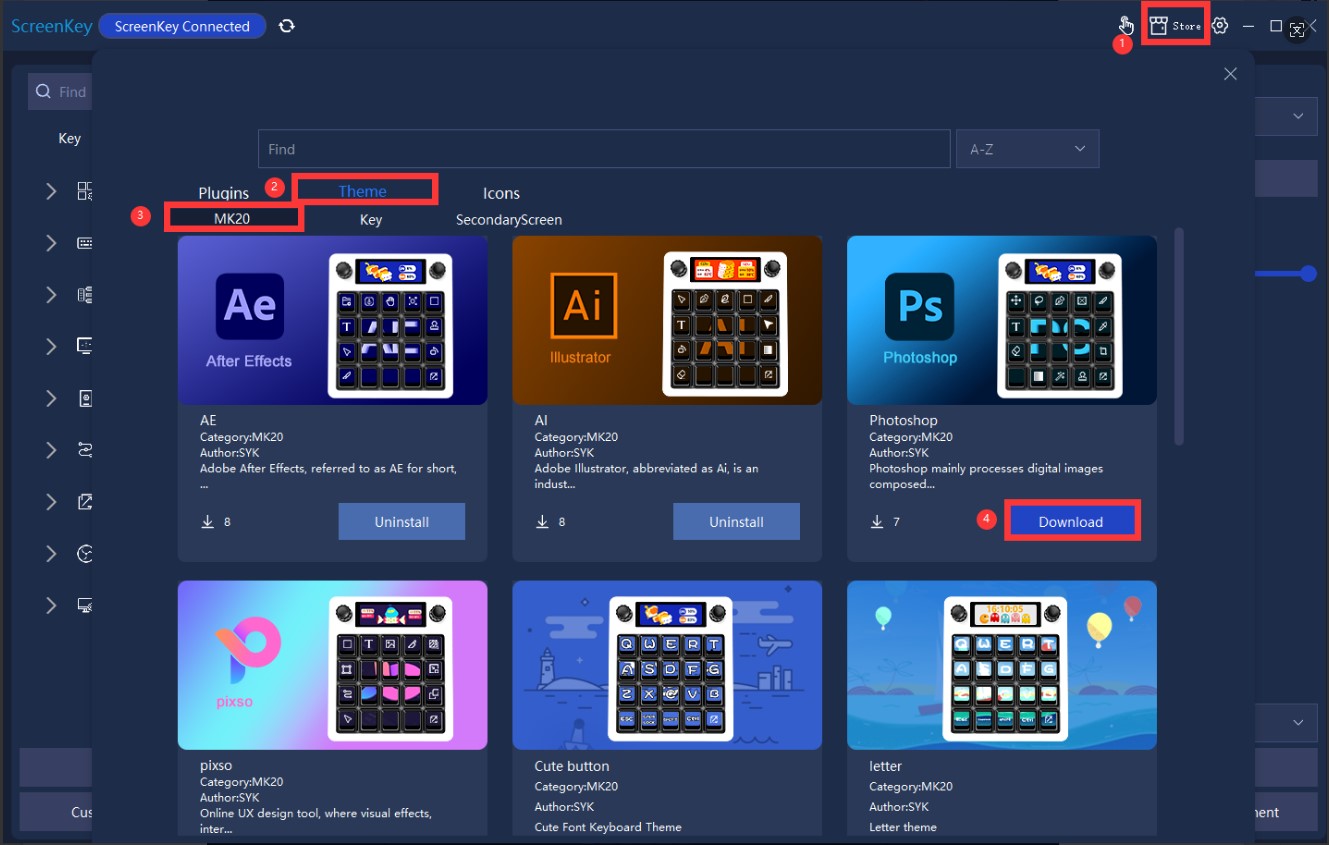Download the Photoshop theme
Image resolution: width=1329 pixels, height=845 pixels.
pyautogui.click(x=1070, y=522)
